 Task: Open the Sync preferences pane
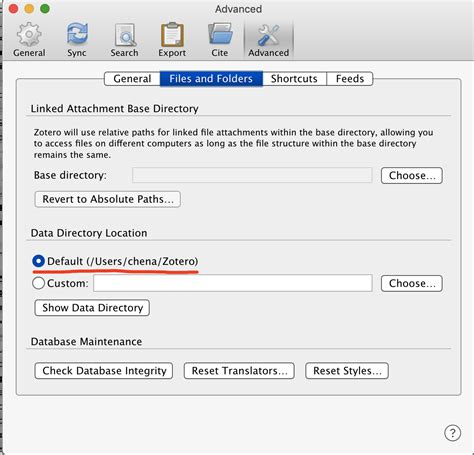click(x=77, y=40)
